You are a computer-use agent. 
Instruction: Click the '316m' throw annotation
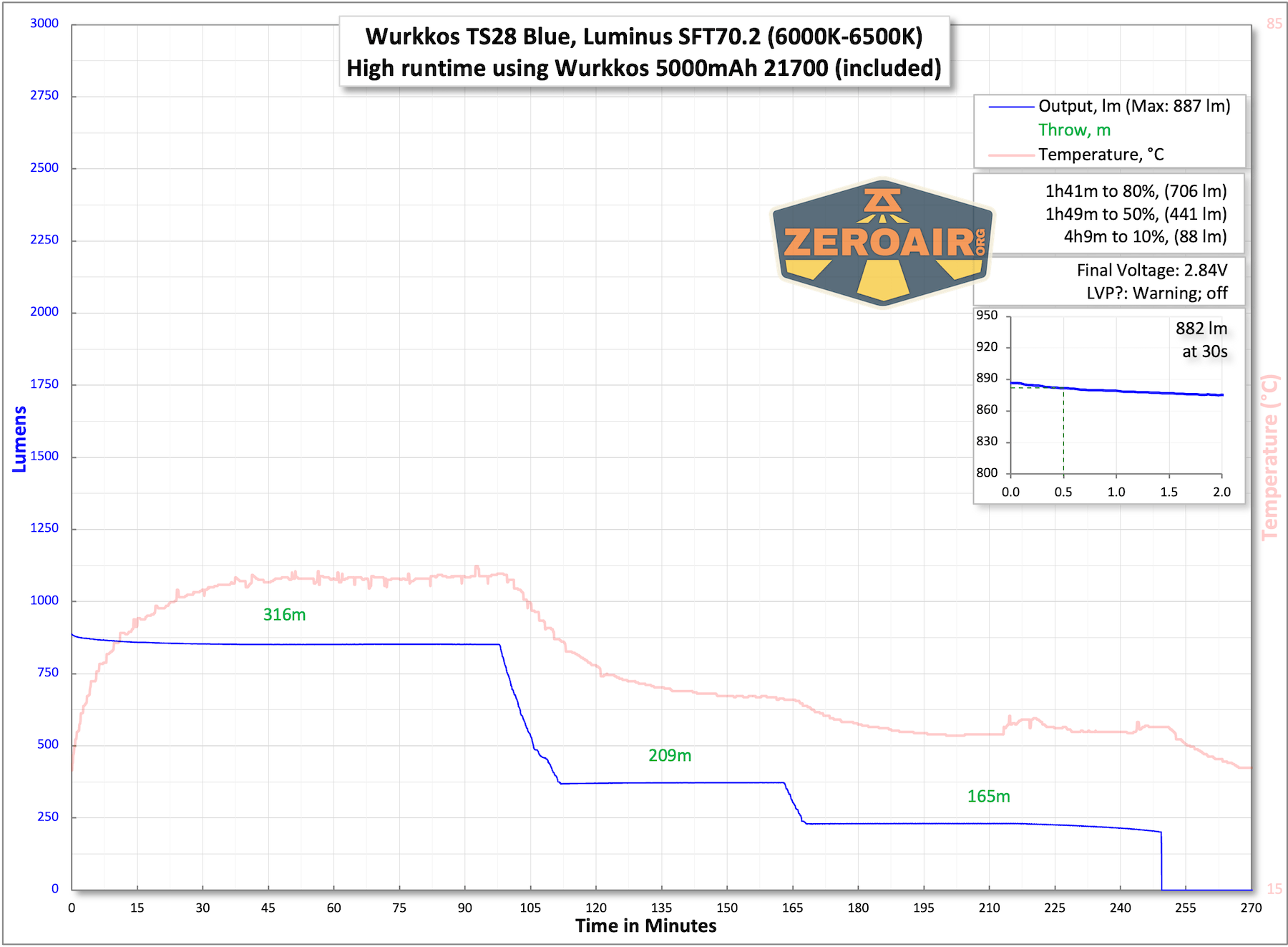click(x=284, y=615)
